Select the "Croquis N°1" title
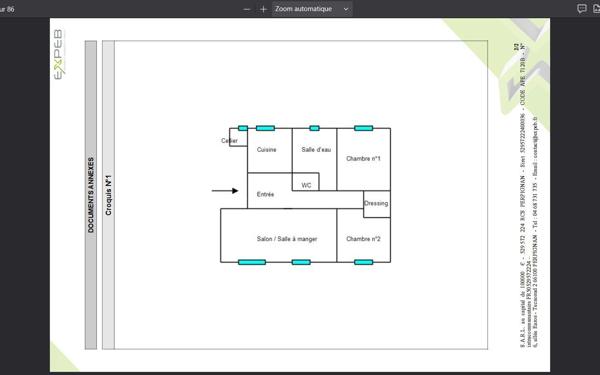Screen dimensions: 600x375 pyautogui.click(x=109, y=195)
